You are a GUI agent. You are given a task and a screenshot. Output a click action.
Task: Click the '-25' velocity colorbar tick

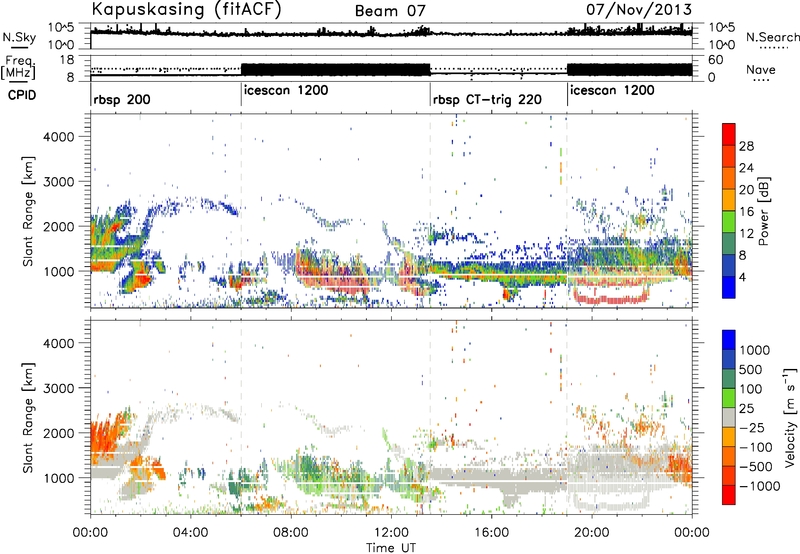pos(752,427)
